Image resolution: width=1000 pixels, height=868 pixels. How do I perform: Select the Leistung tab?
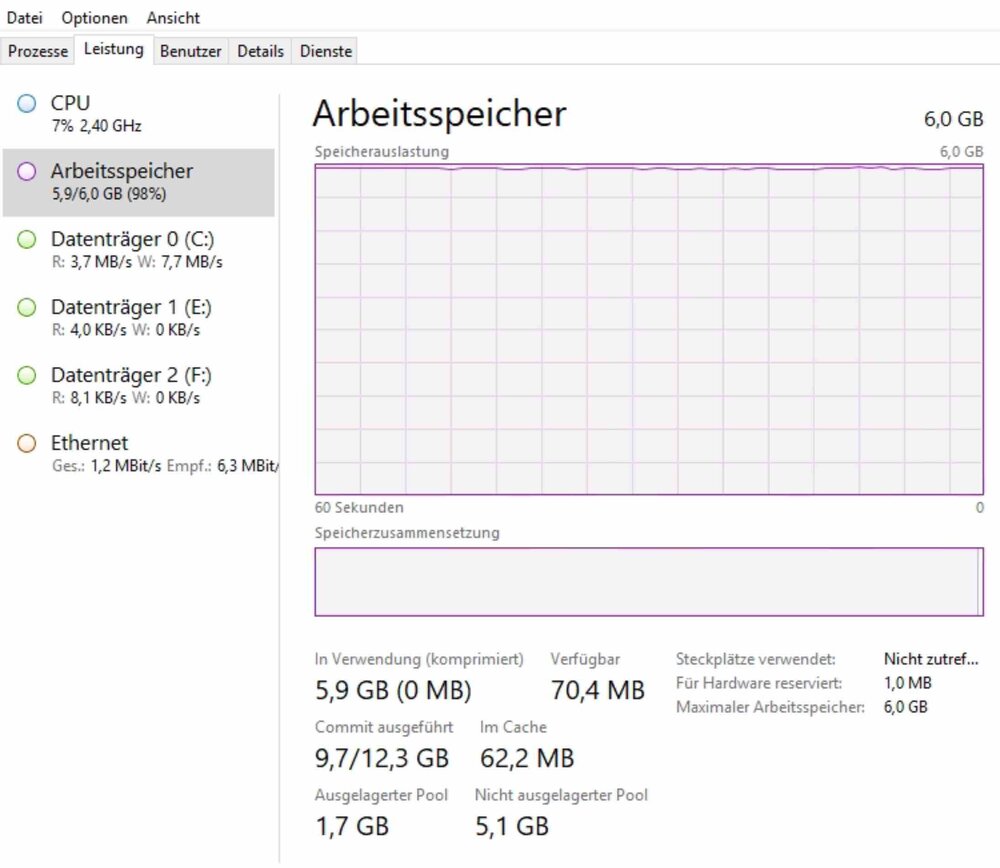point(114,49)
